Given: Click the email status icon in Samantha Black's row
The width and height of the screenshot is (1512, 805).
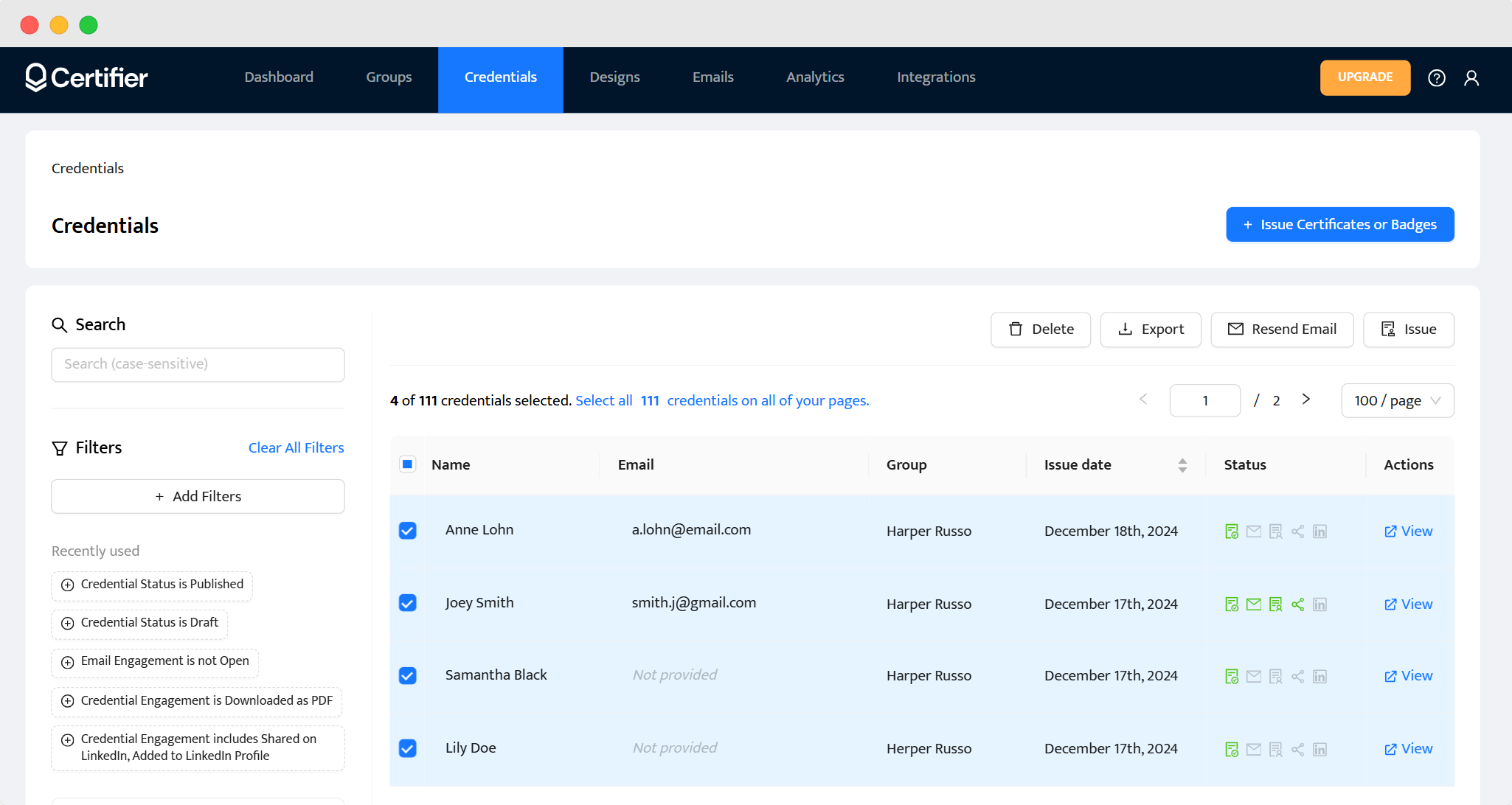Looking at the screenshot, I should 1253,676.
